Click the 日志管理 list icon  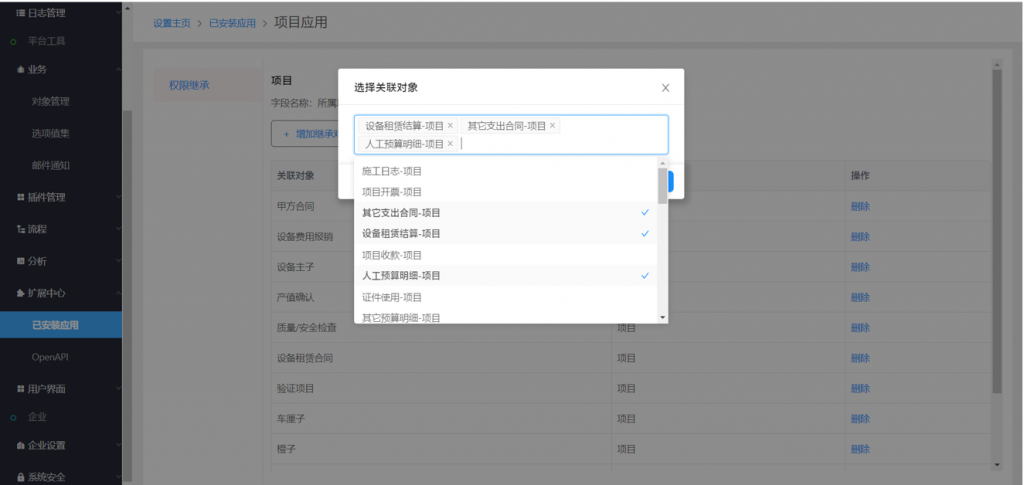point(20,12)
